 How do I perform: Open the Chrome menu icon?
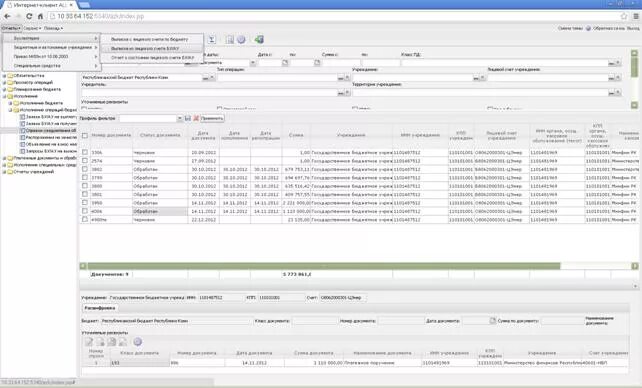pyautogui.click(x=636, y=16)
